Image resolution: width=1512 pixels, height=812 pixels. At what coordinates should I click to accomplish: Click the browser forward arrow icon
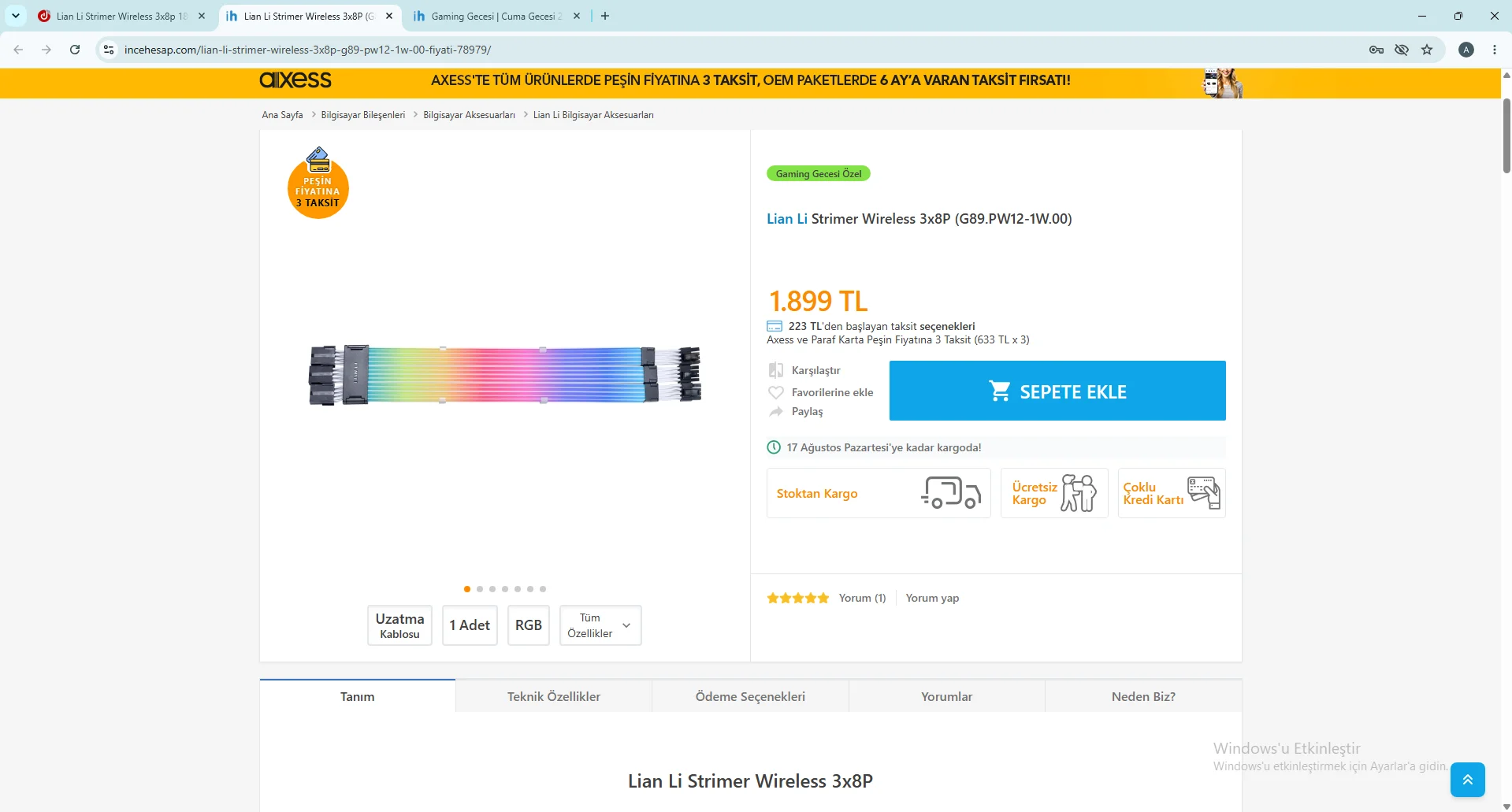coord(46,50)
